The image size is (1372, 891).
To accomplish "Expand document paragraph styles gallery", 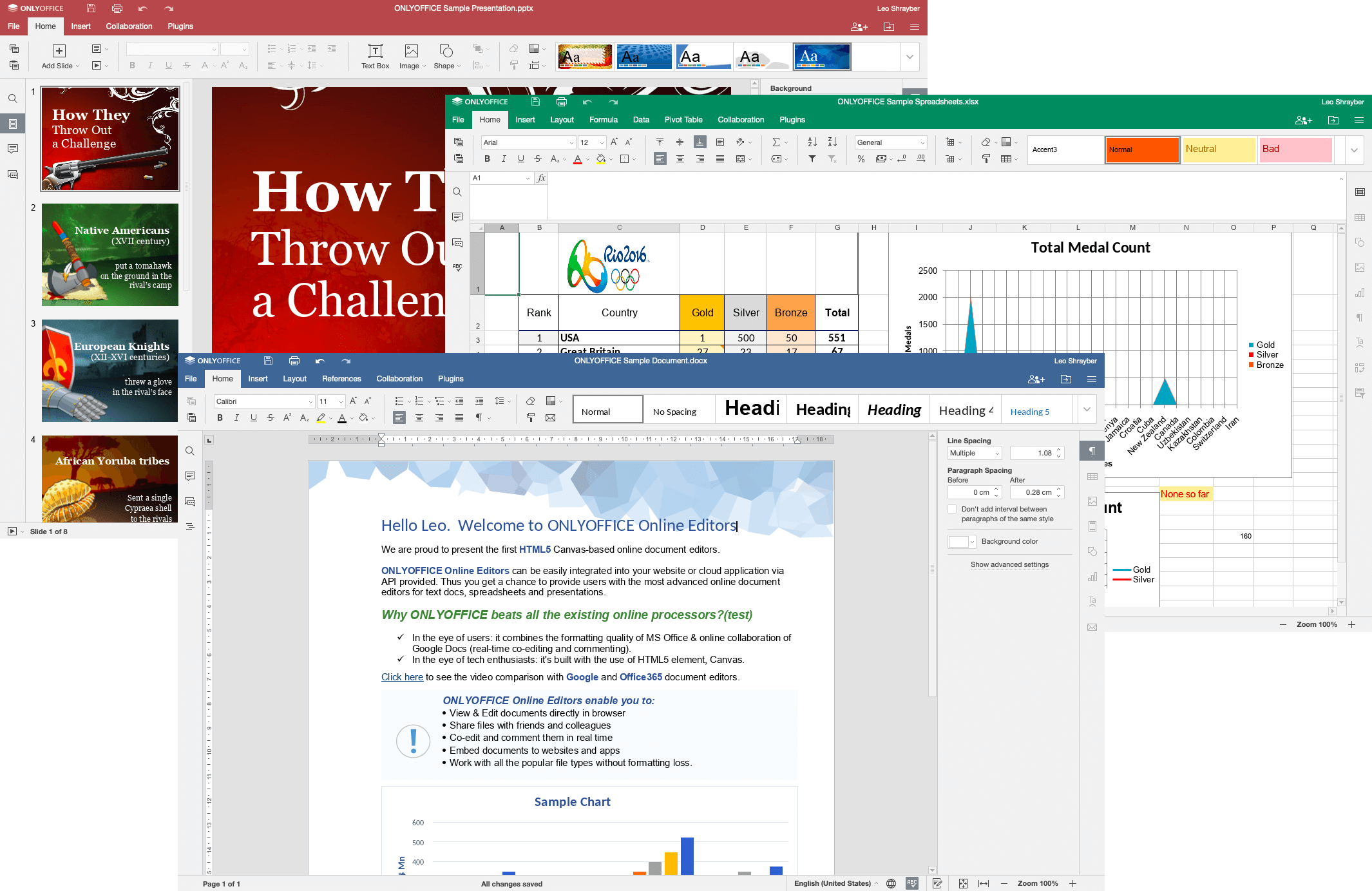I will [x=1087, y=410].
